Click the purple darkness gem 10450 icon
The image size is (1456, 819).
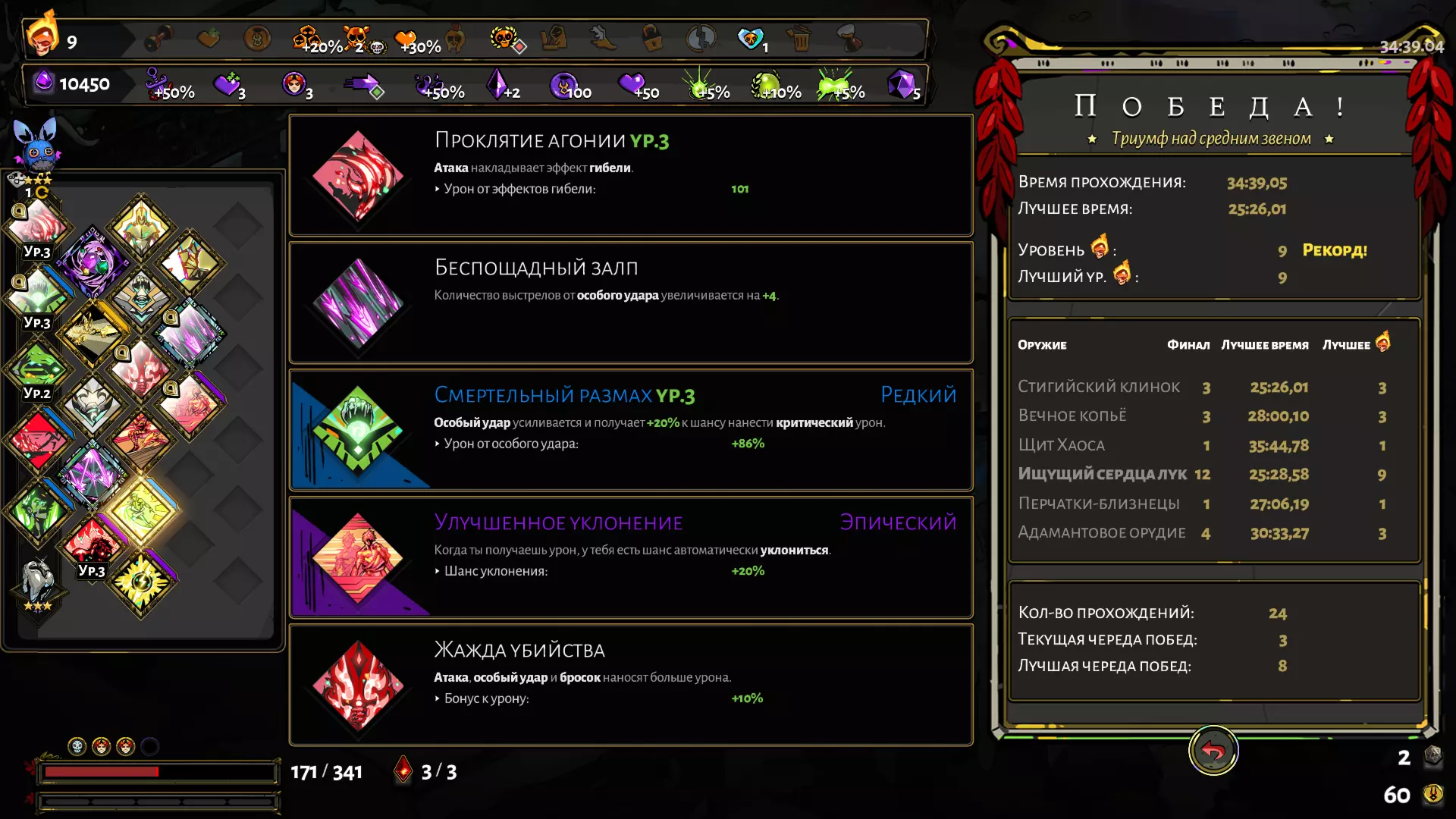pos(44,82)
